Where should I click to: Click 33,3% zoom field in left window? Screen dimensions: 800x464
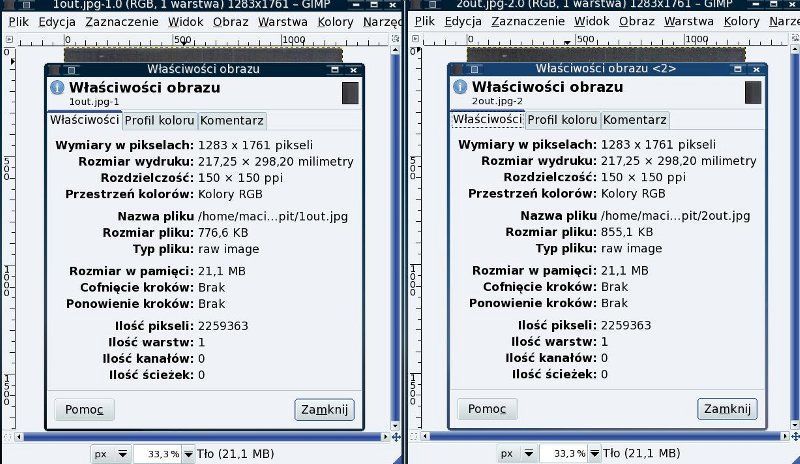point(158,454)
